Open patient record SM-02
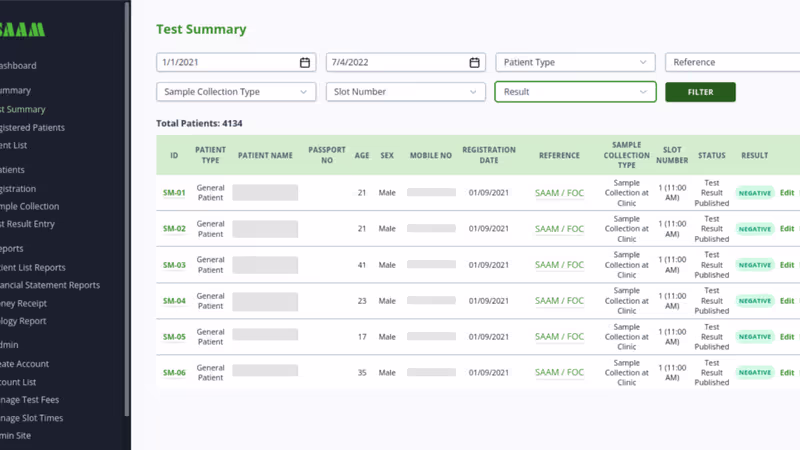Viewport: 800px width, 450px height. 174,229
